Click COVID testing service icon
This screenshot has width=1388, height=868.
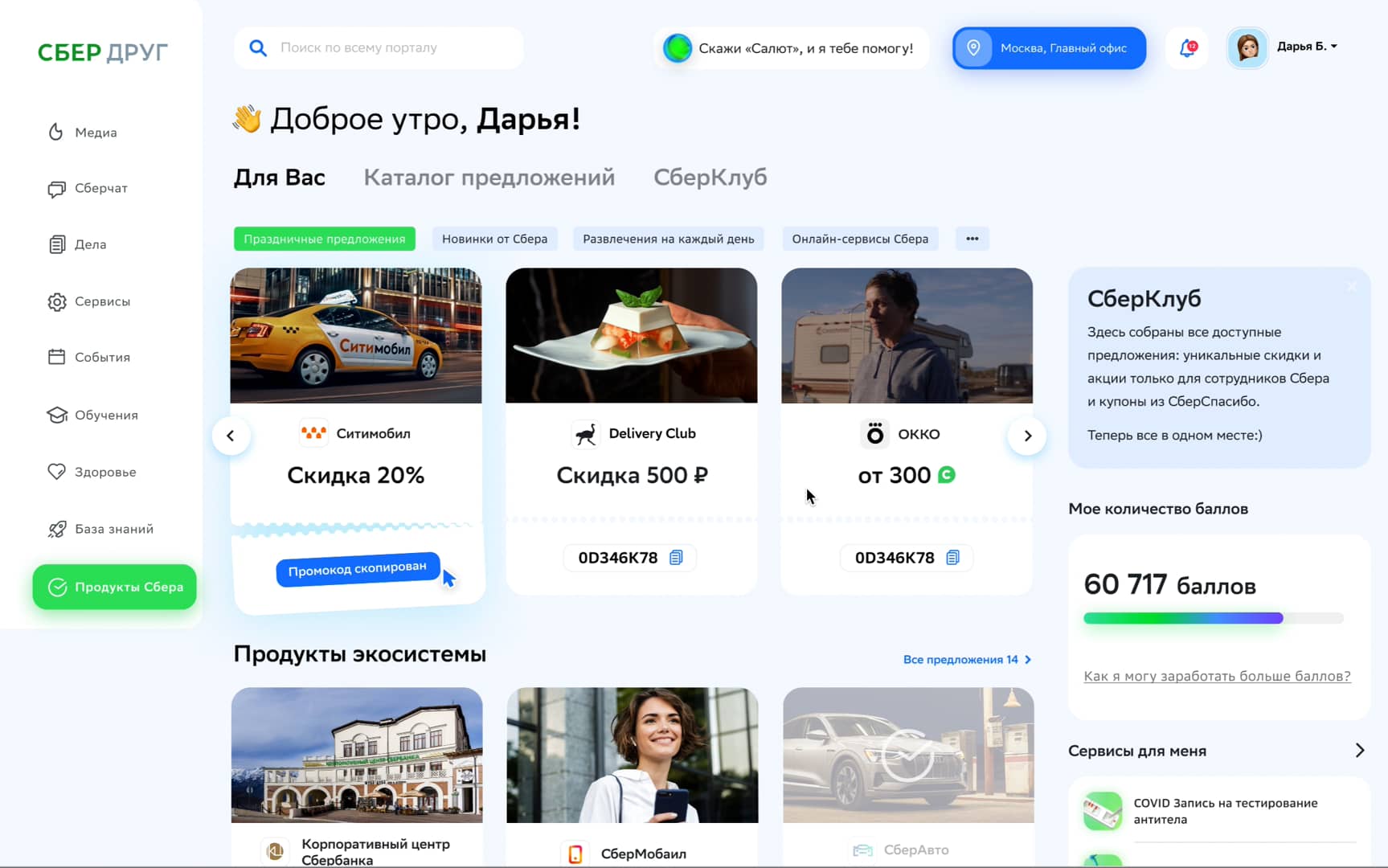1103,811
